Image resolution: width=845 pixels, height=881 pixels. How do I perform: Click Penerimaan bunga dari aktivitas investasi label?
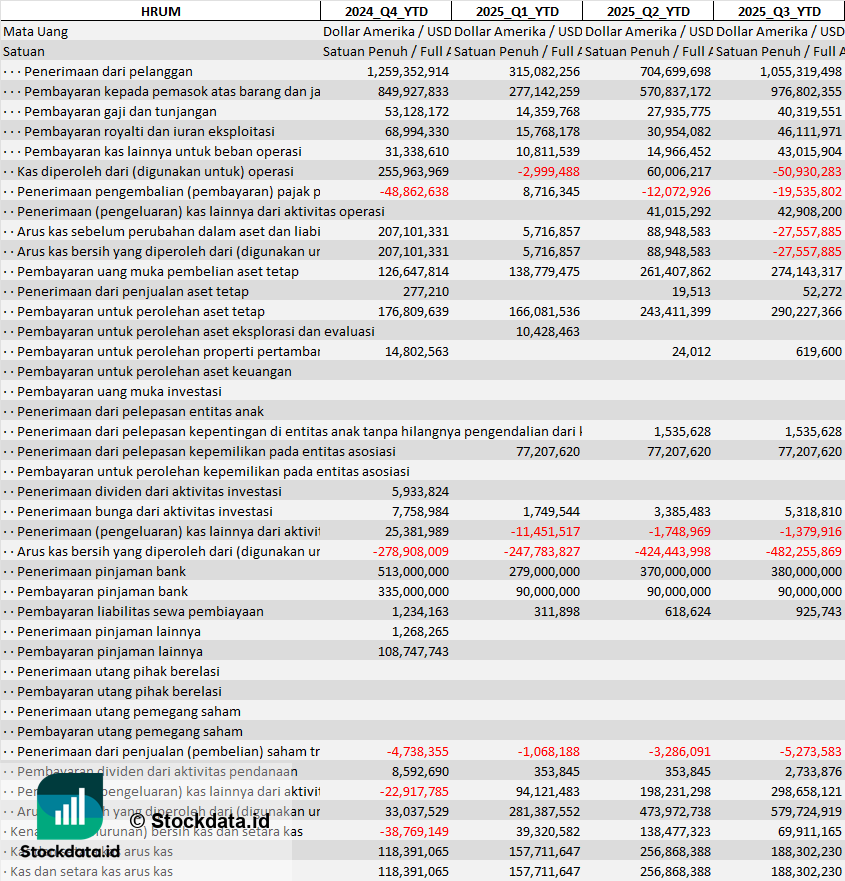(145, 512)
